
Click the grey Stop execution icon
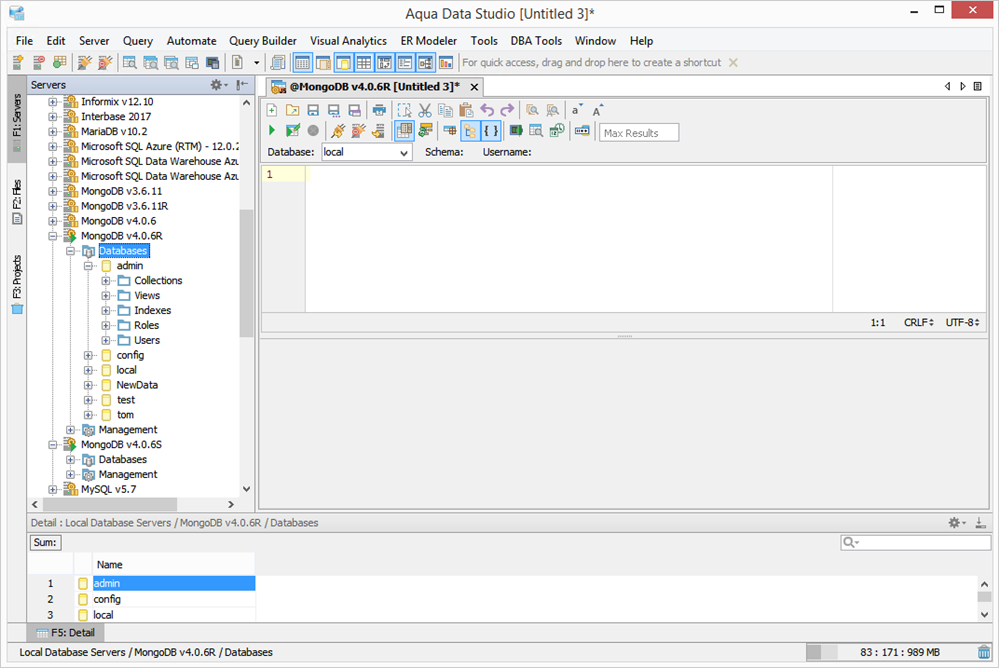[x=313, y=131]
